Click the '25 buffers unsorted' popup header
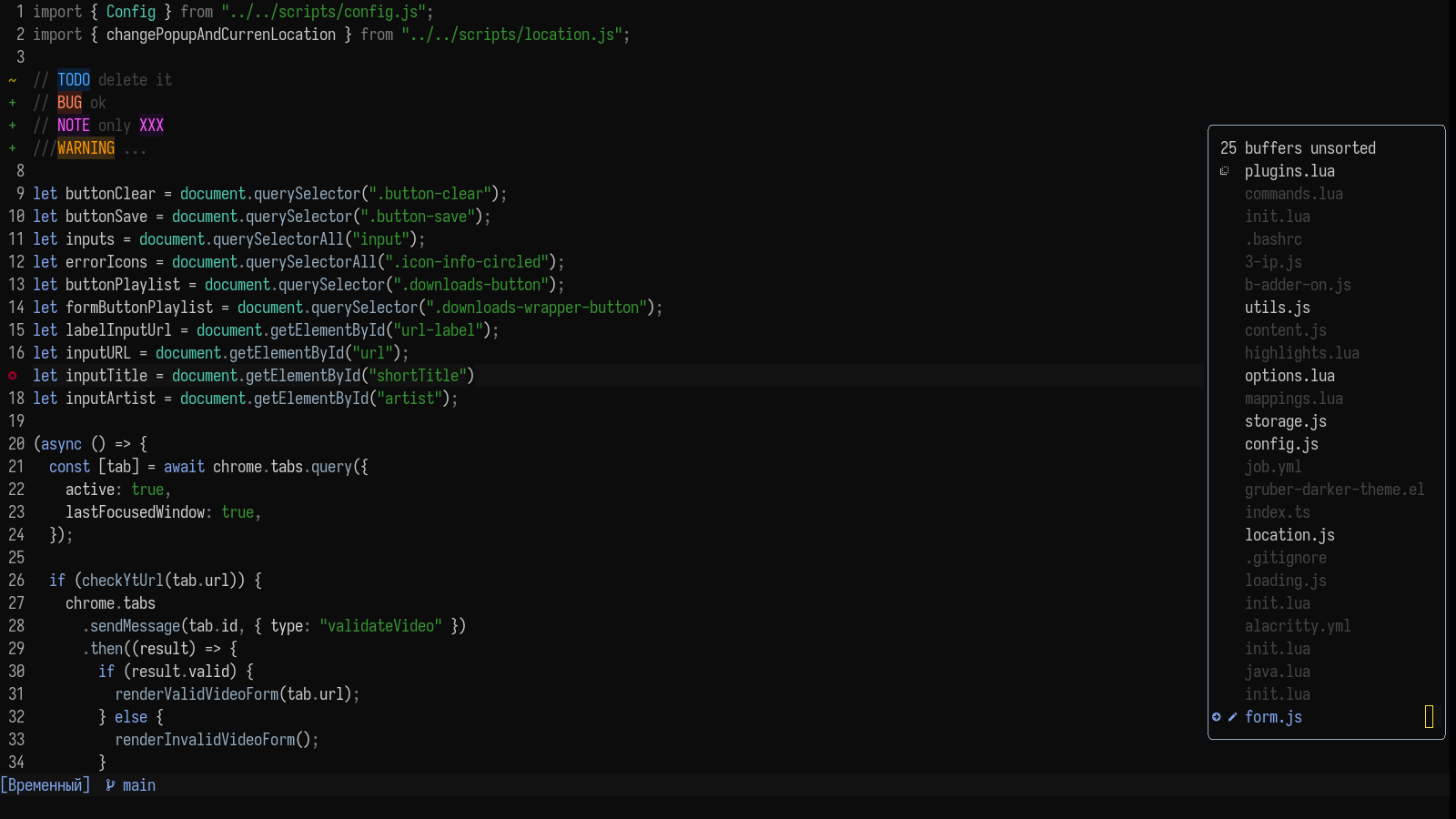The width and height of the screenshot is (1456, 819). 1299,147
